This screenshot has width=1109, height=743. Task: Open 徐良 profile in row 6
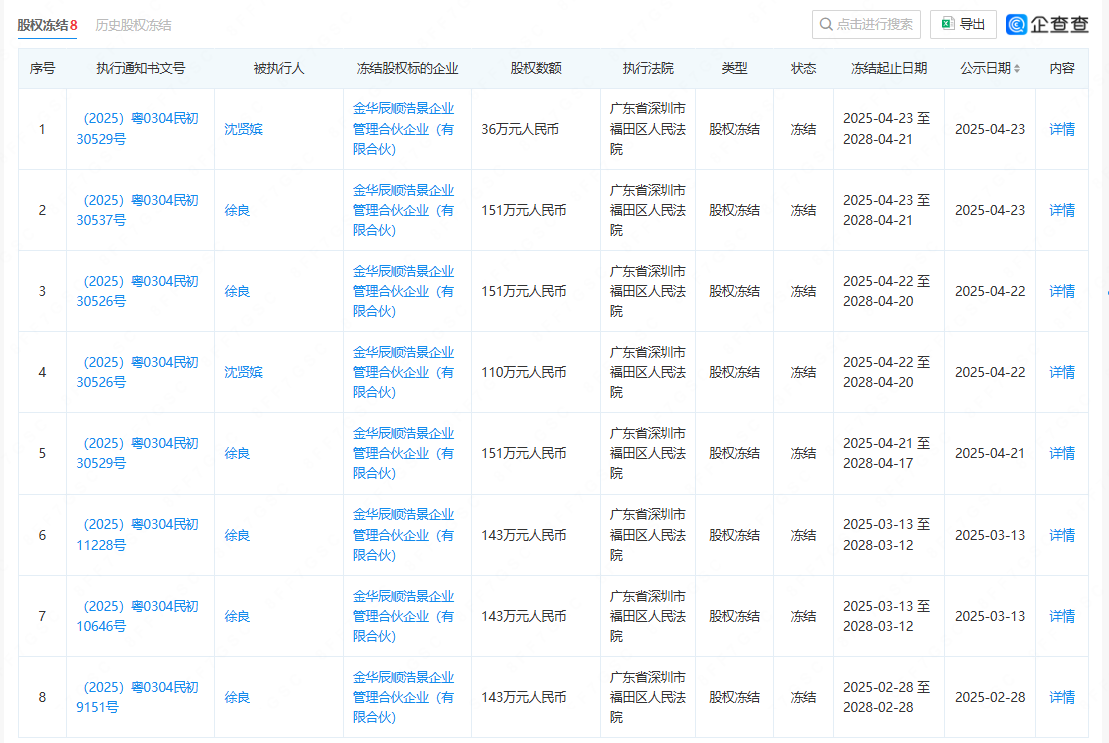(x=237, y=535)
